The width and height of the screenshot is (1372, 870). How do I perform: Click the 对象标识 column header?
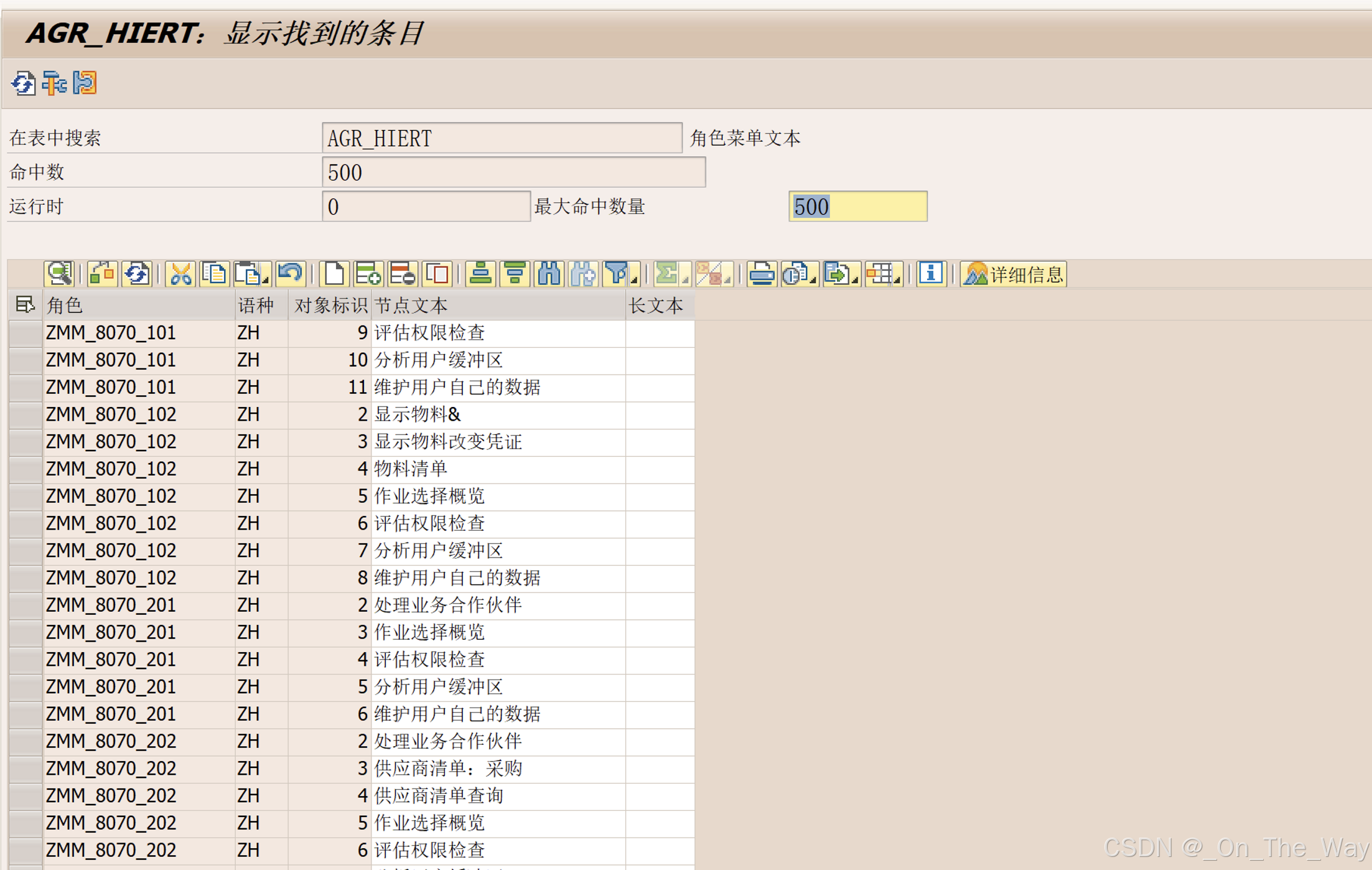(330, 306)
